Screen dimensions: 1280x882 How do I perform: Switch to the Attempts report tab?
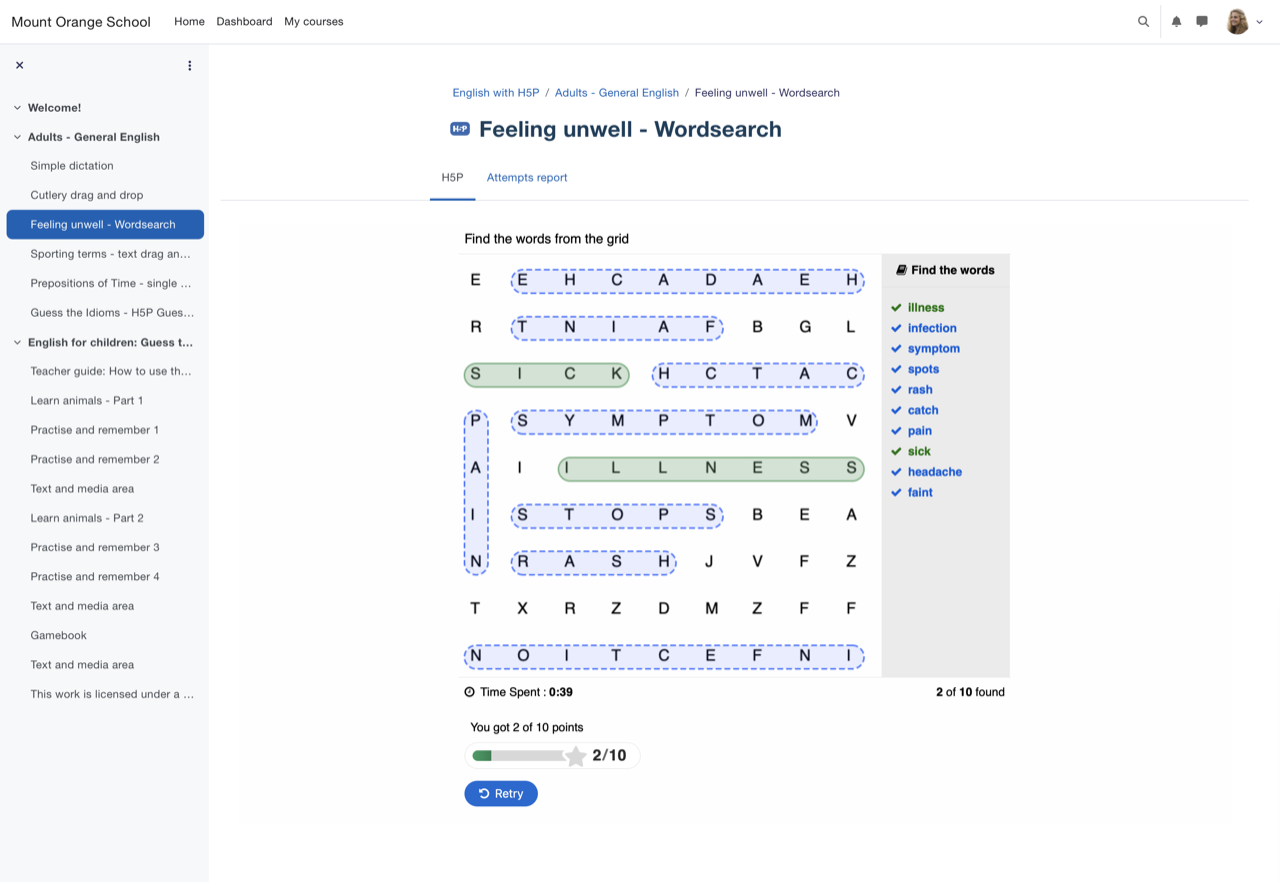coord(526,177)
